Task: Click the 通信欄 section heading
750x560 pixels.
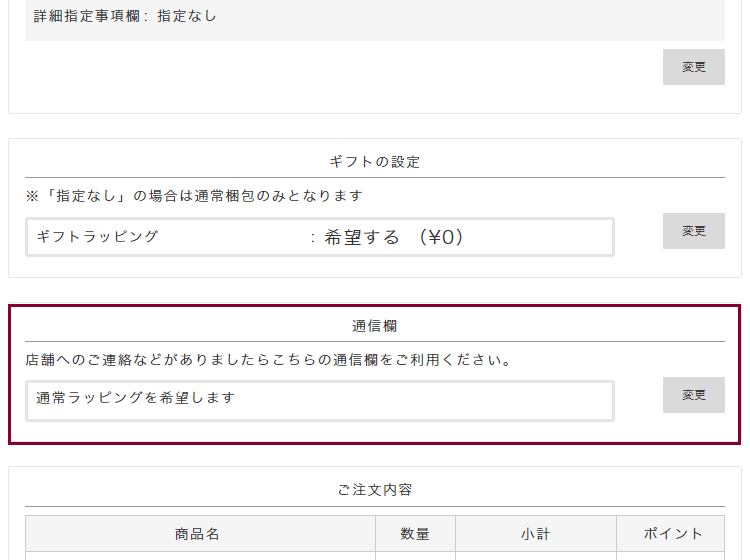Action: pos(375,326)
